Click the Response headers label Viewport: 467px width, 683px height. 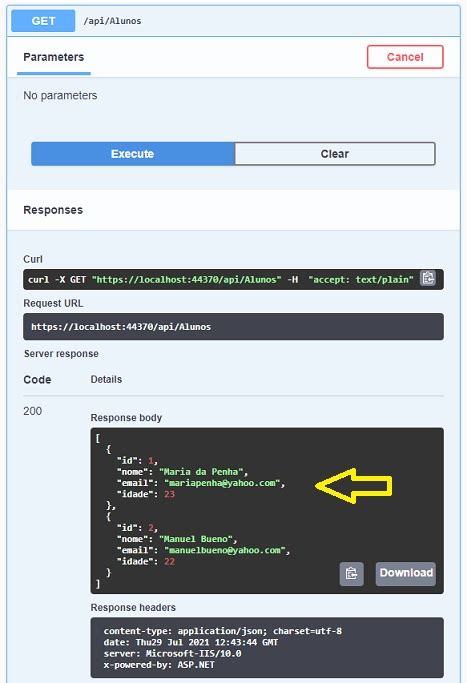[x=133, y=608]
